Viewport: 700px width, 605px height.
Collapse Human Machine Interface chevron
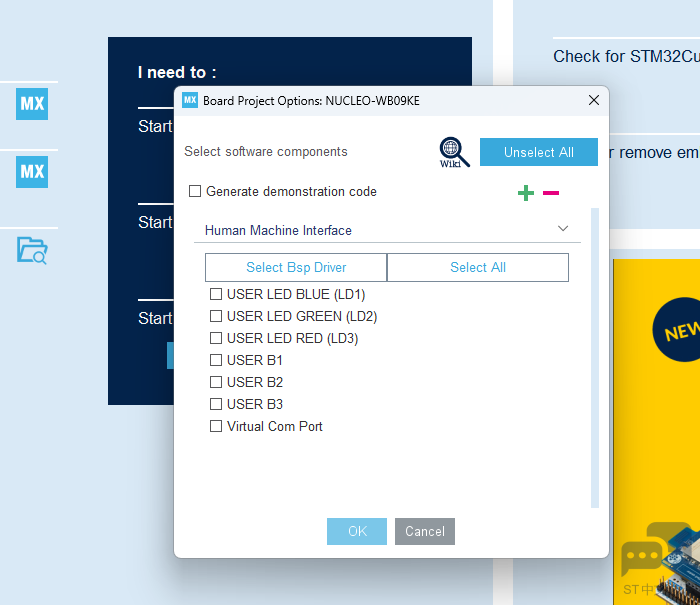[x=563, y=229]
